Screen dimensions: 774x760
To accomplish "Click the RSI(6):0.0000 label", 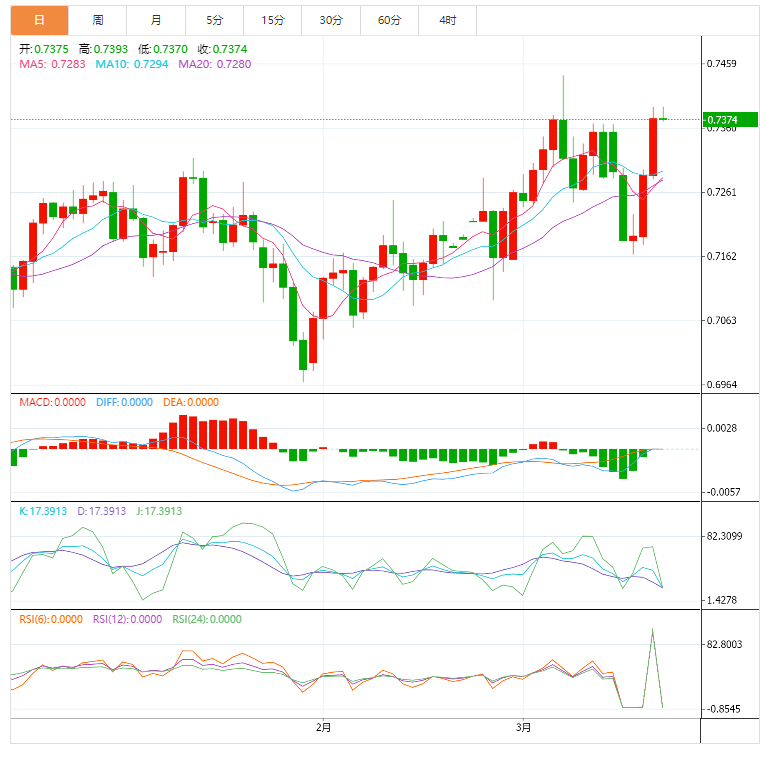I will 51,619.
